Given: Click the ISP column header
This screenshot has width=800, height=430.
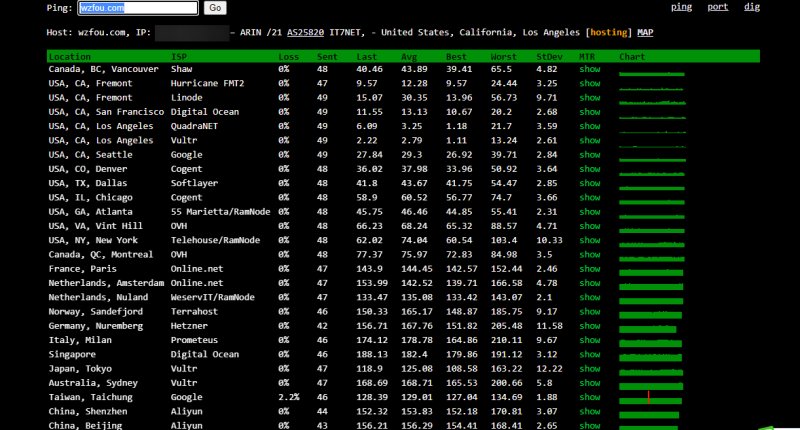Looking at the screenshot, I should click(x=179, y=57).
